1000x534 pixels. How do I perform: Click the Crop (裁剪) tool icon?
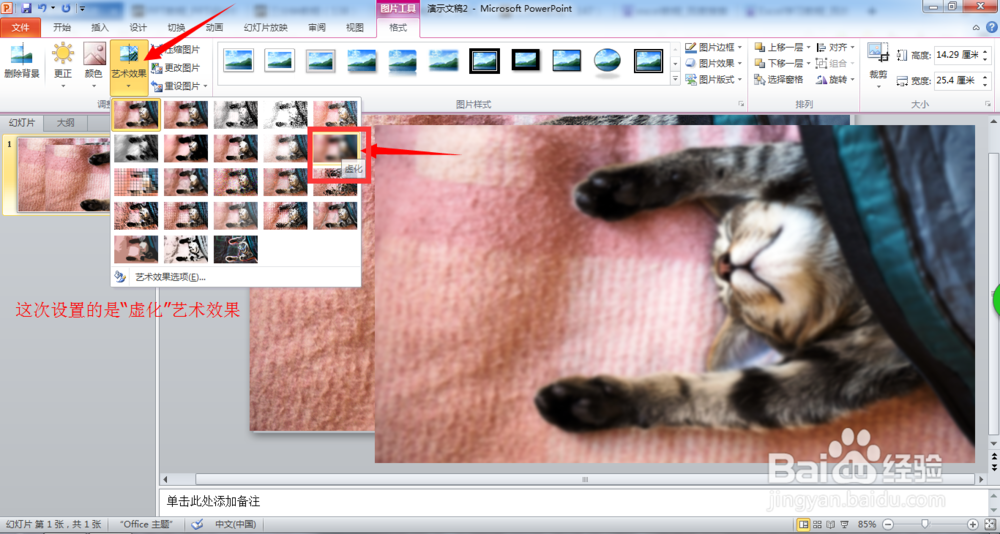pos(878,54)
